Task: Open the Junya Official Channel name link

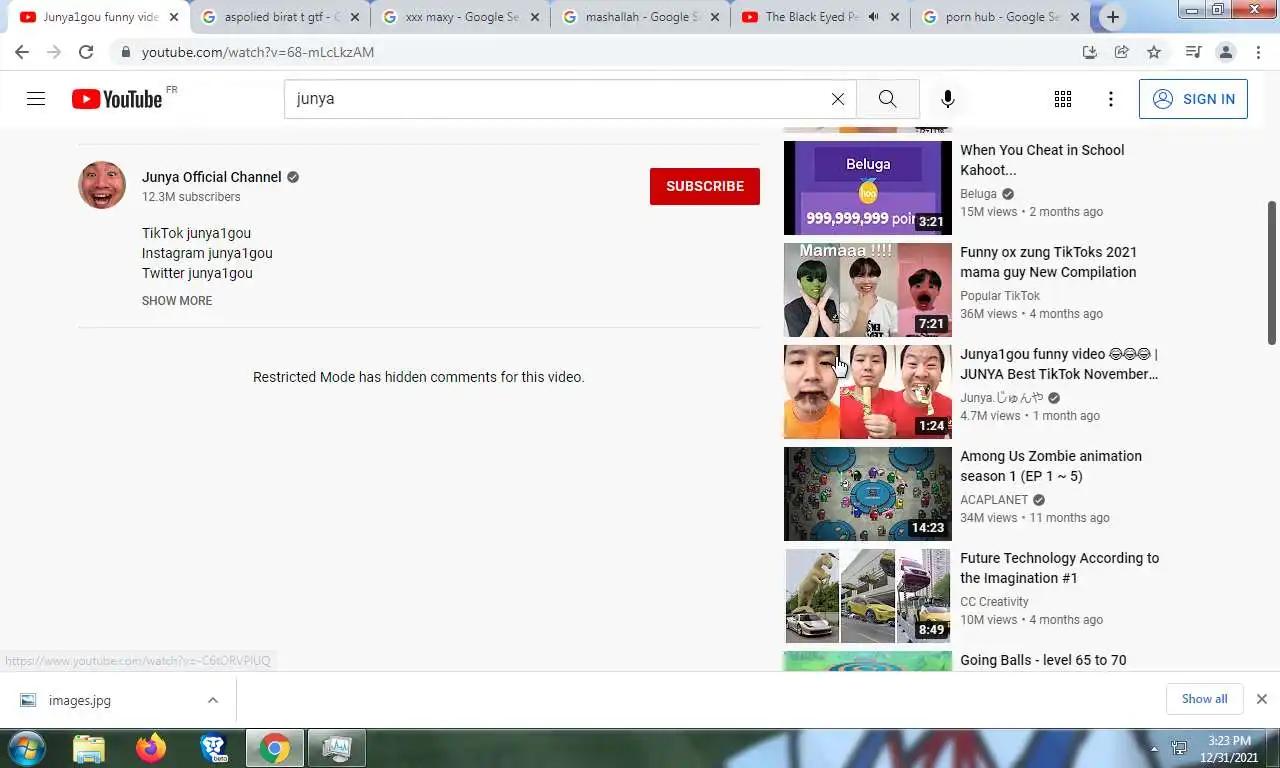Action: pyautogui.click(x=211, y=177)
